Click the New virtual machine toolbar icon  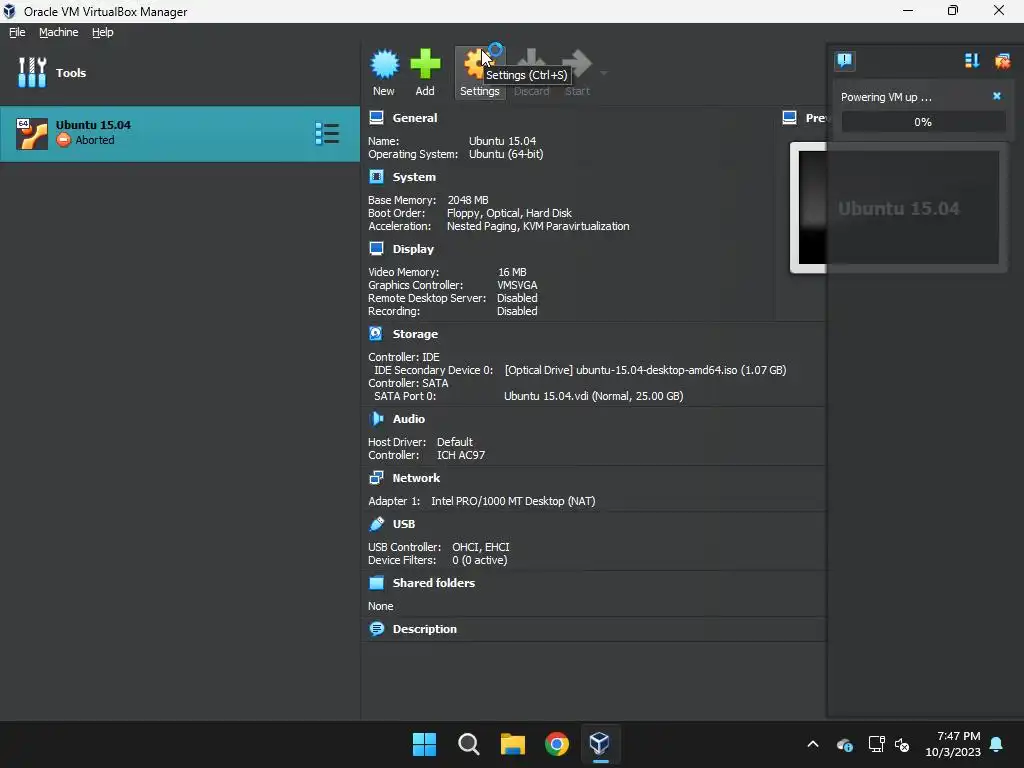384,64
